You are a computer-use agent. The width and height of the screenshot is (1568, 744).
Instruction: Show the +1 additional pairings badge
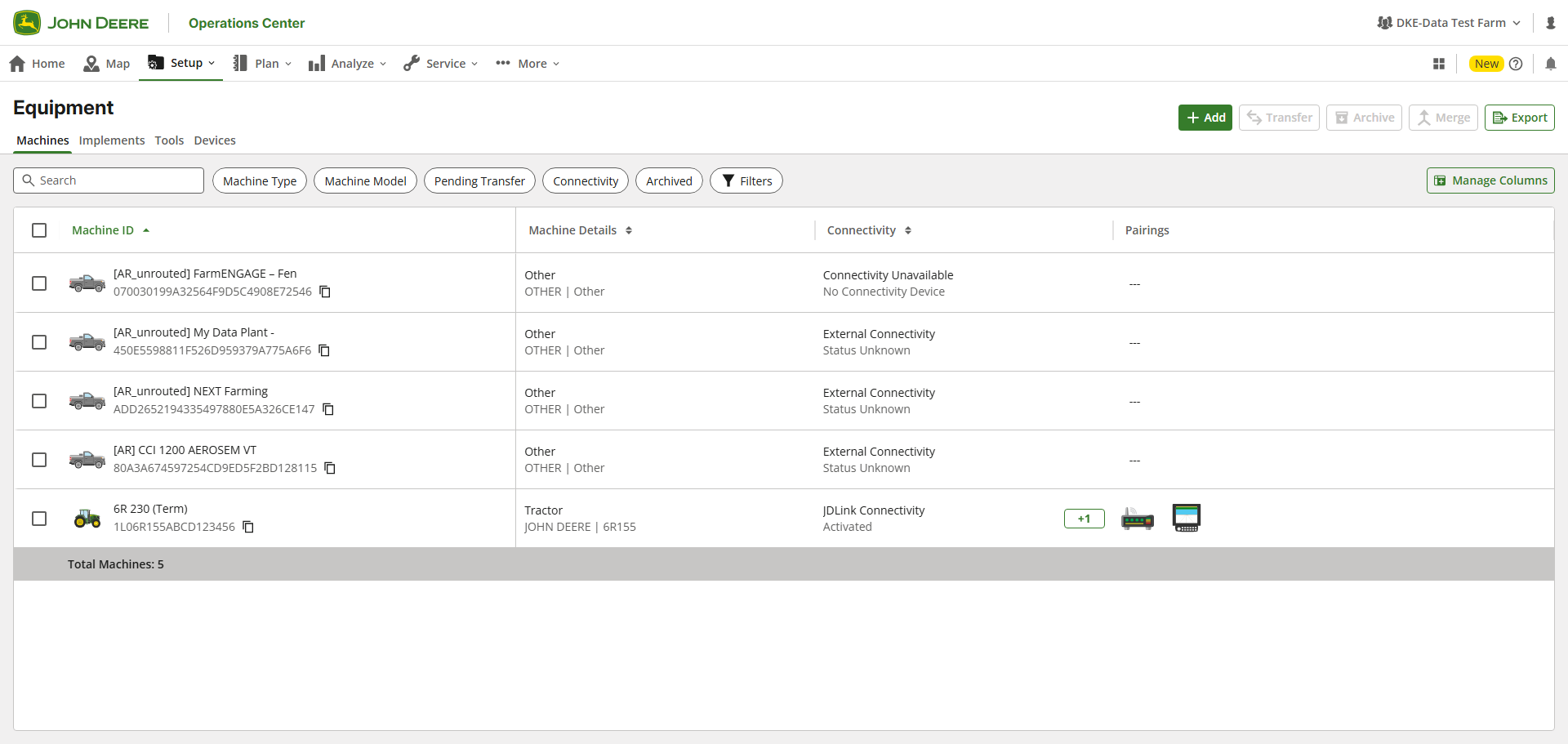tap(1085, 519)
